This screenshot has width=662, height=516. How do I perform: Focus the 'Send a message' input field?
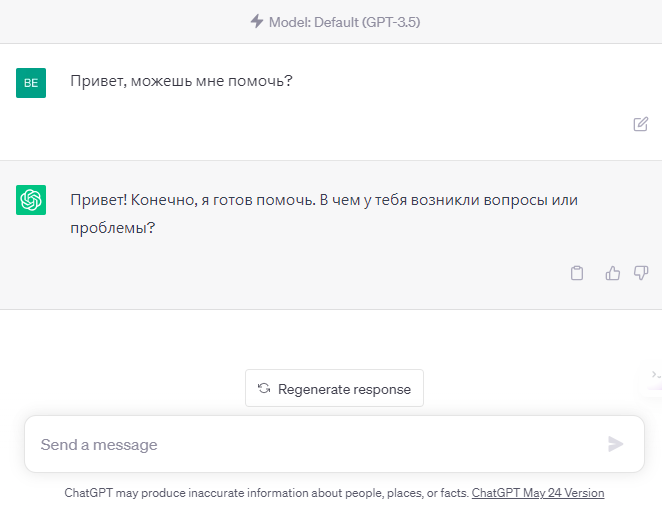pyautogui.click(x=334, y=444)
